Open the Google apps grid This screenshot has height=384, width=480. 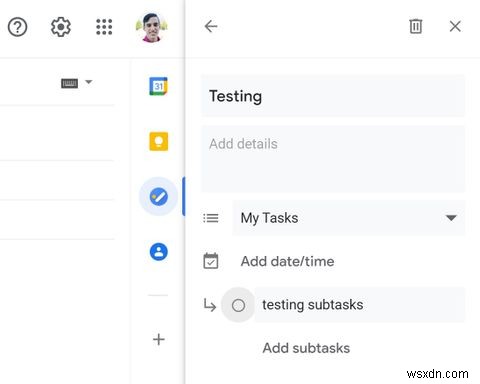tap(104, 27)
